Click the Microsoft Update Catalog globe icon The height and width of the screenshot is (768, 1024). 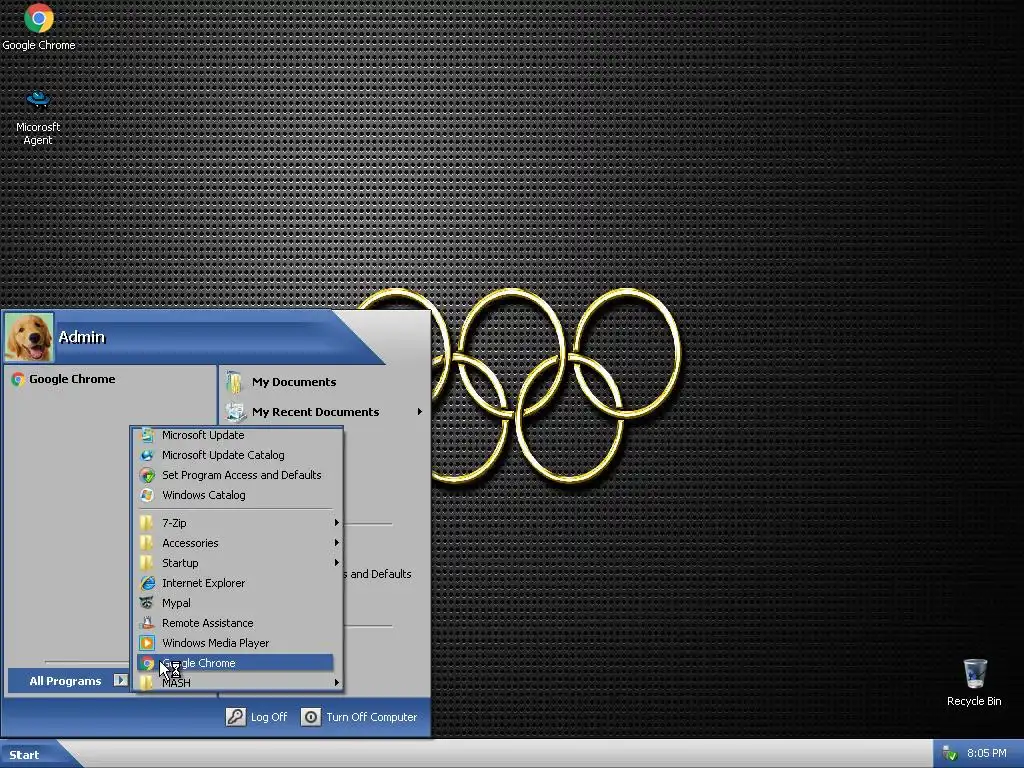pyautogui.click(x=147, y=455)
